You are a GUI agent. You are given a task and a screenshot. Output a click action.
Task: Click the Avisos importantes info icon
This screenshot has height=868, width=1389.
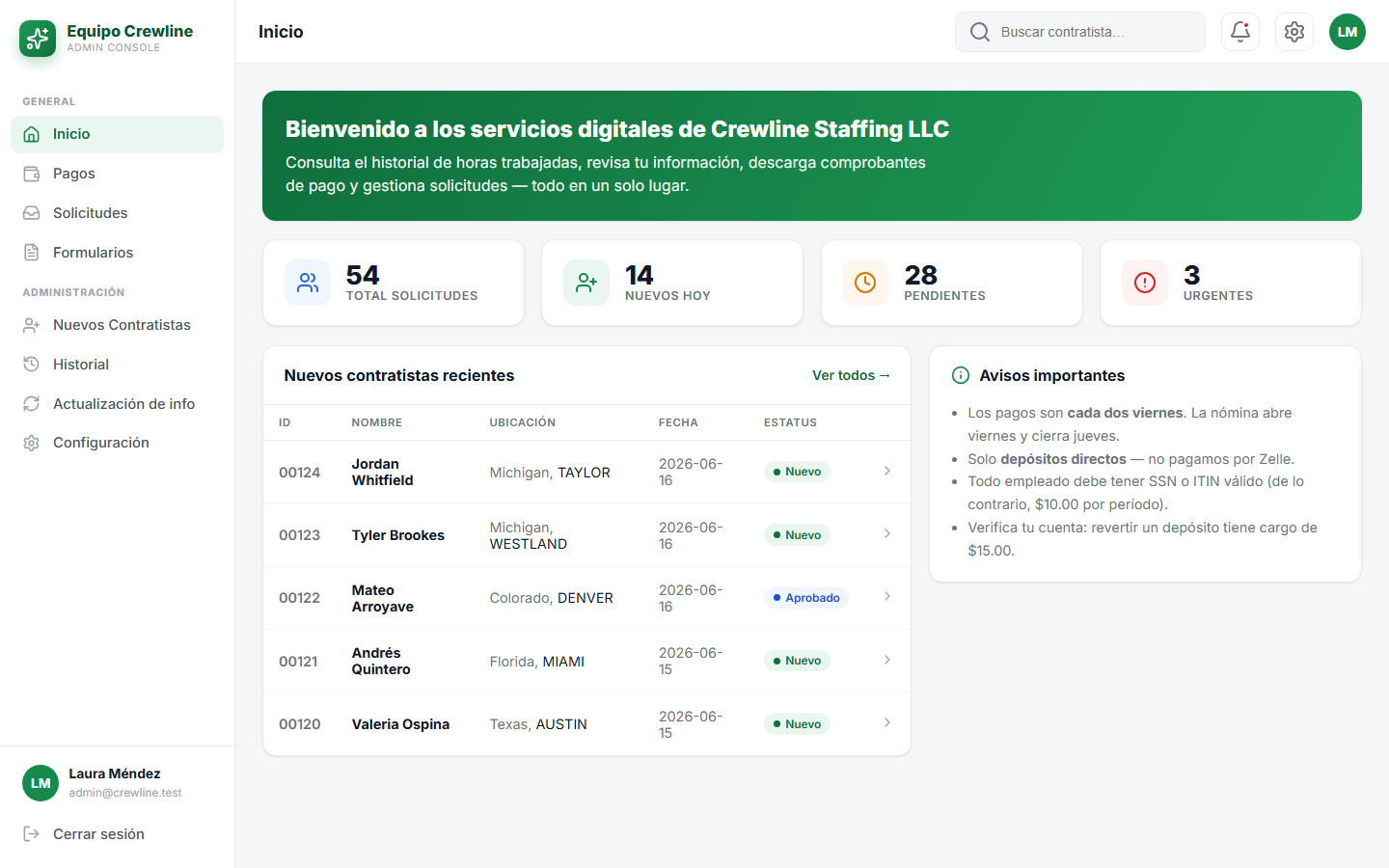[x=961, y=375]
